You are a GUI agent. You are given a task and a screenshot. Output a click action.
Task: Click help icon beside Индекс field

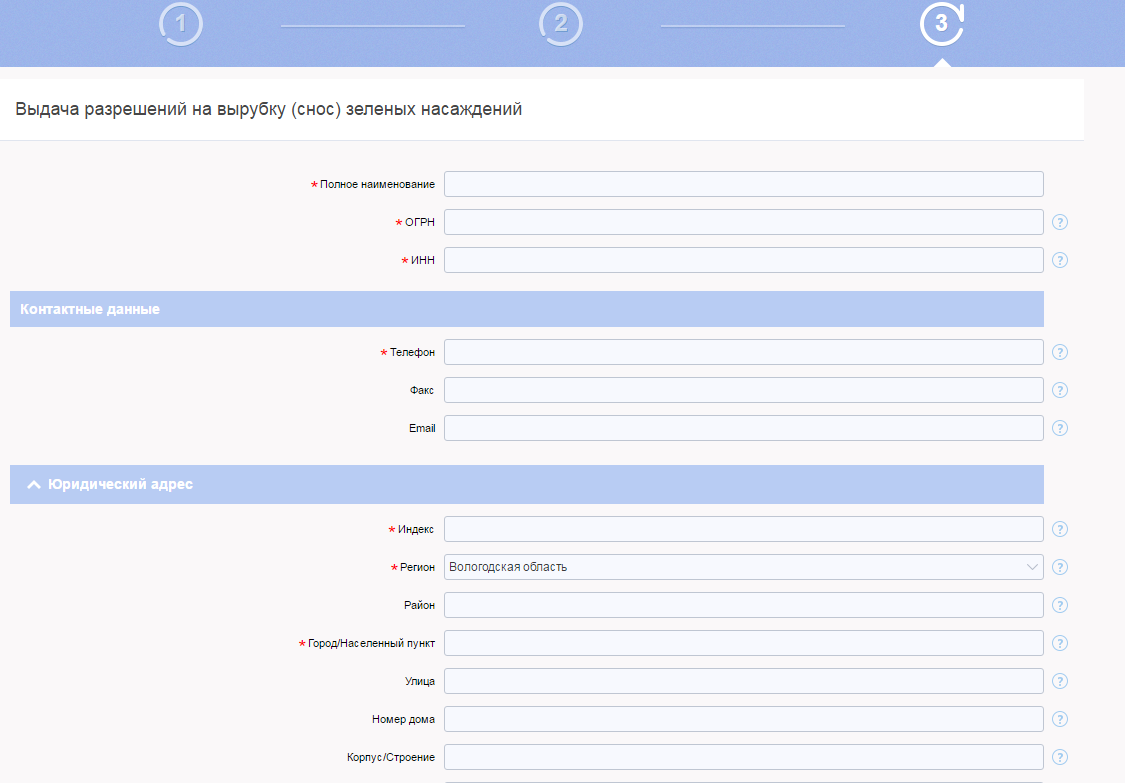(1060, 529)
